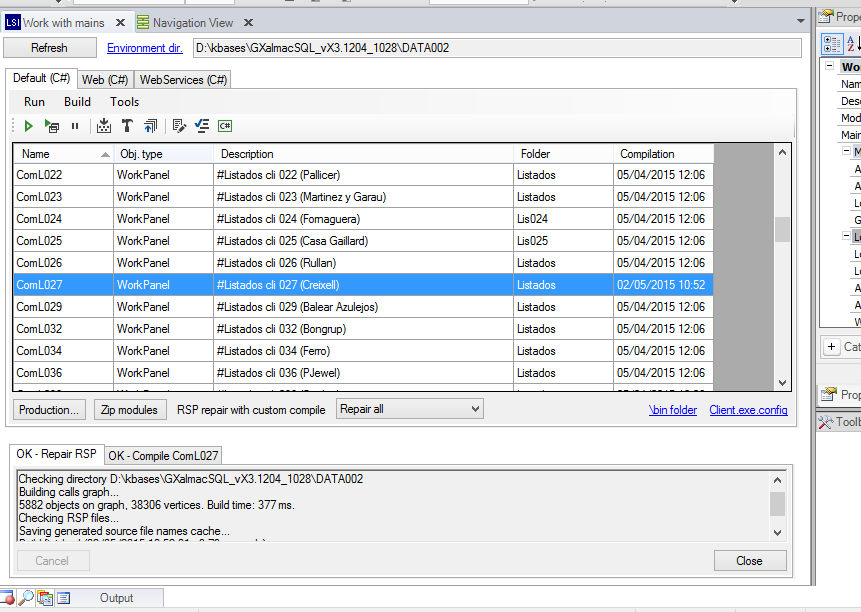Click the hammer build icon
The height and width of the screenshot is (612, 861).
coord(127,126)
